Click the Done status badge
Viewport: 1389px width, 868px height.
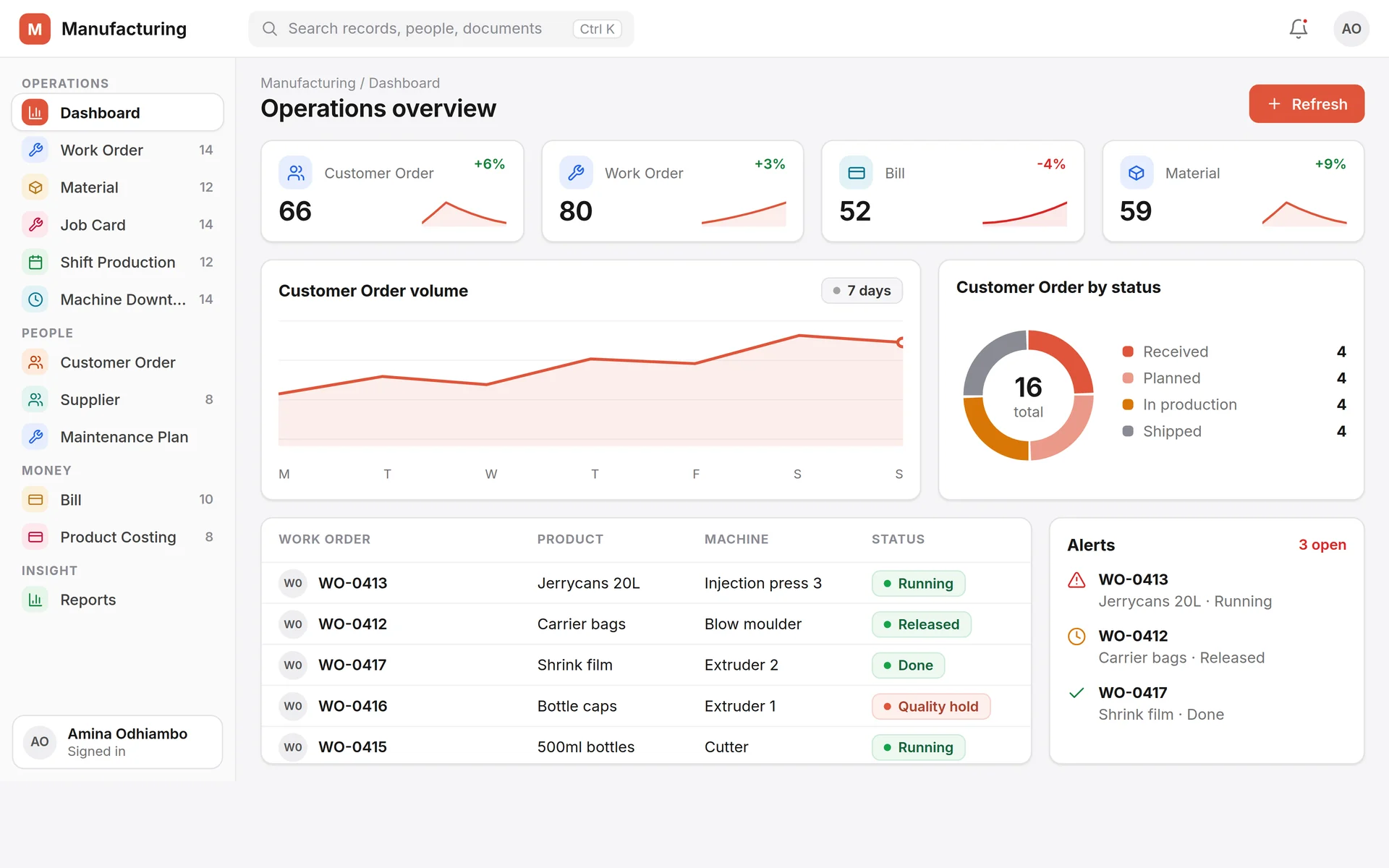click(x=909, y=665)
